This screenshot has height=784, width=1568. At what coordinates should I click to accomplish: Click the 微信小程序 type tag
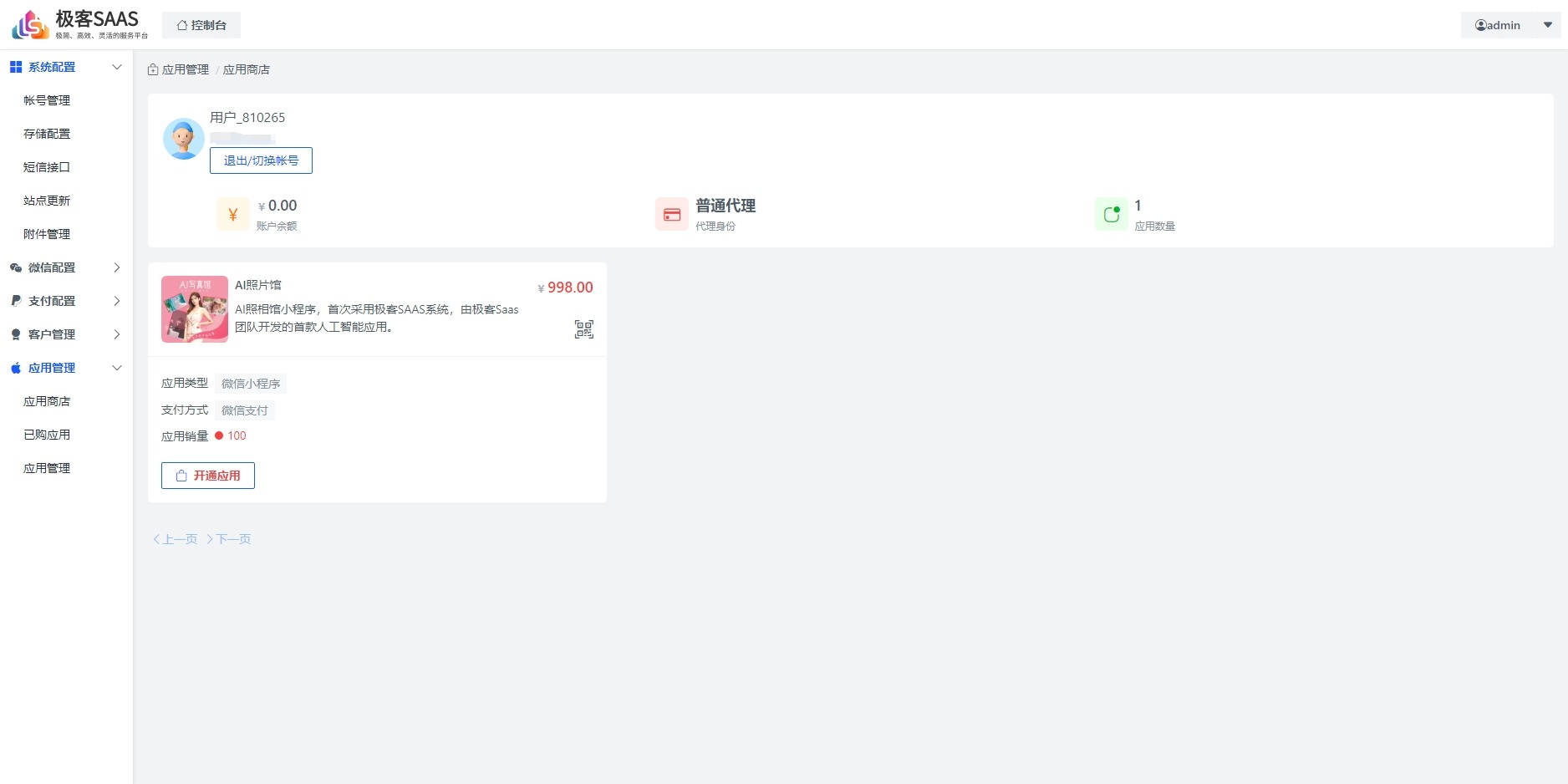point(251,384)
